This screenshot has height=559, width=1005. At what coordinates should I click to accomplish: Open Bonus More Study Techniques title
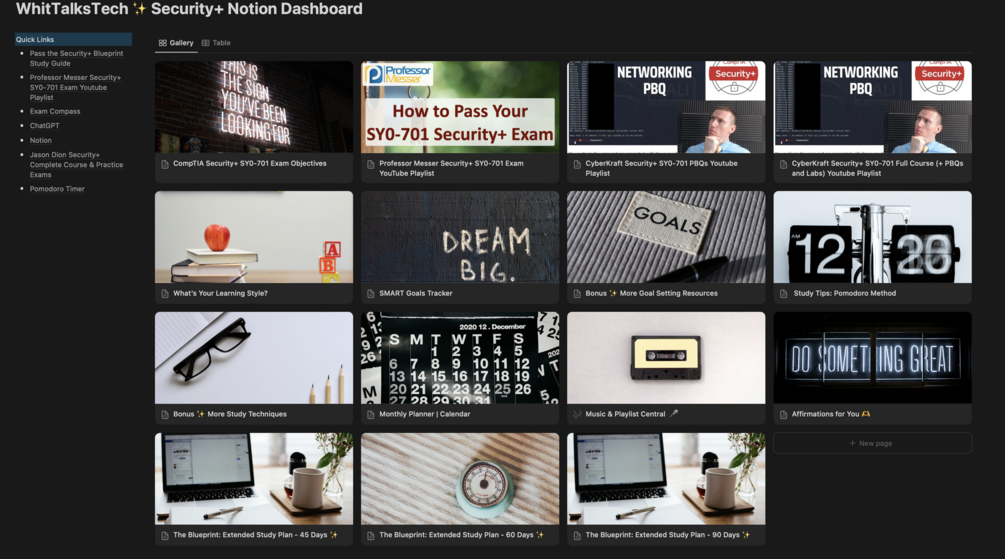point(229,414)
